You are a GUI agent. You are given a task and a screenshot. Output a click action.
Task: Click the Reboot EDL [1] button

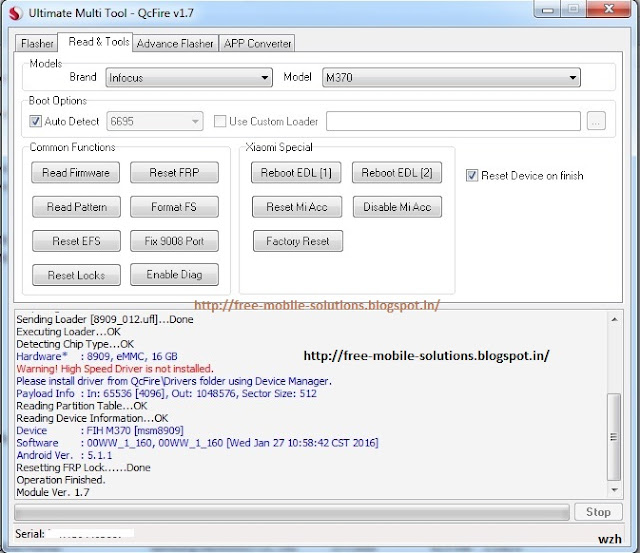tap(296, 173)
